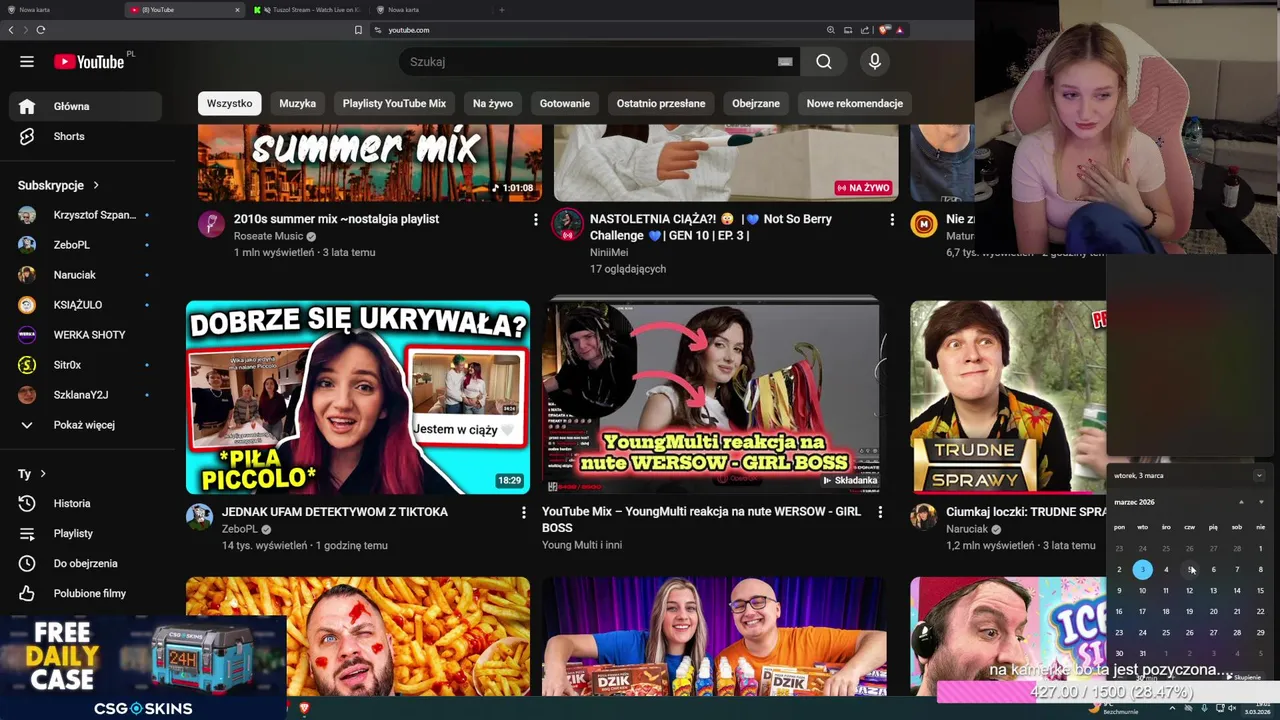Collapse the calendar with top chevron

[1259, 476]
